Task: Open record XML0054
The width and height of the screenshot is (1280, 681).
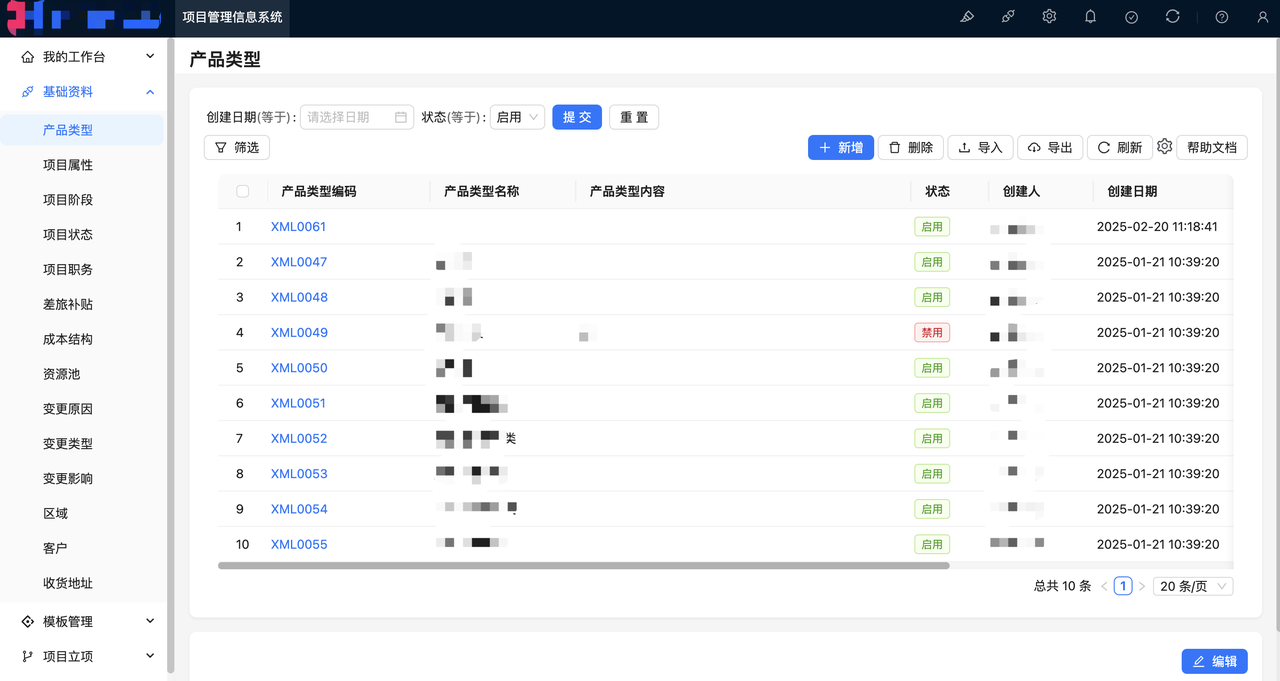Action: click(299, 509)
